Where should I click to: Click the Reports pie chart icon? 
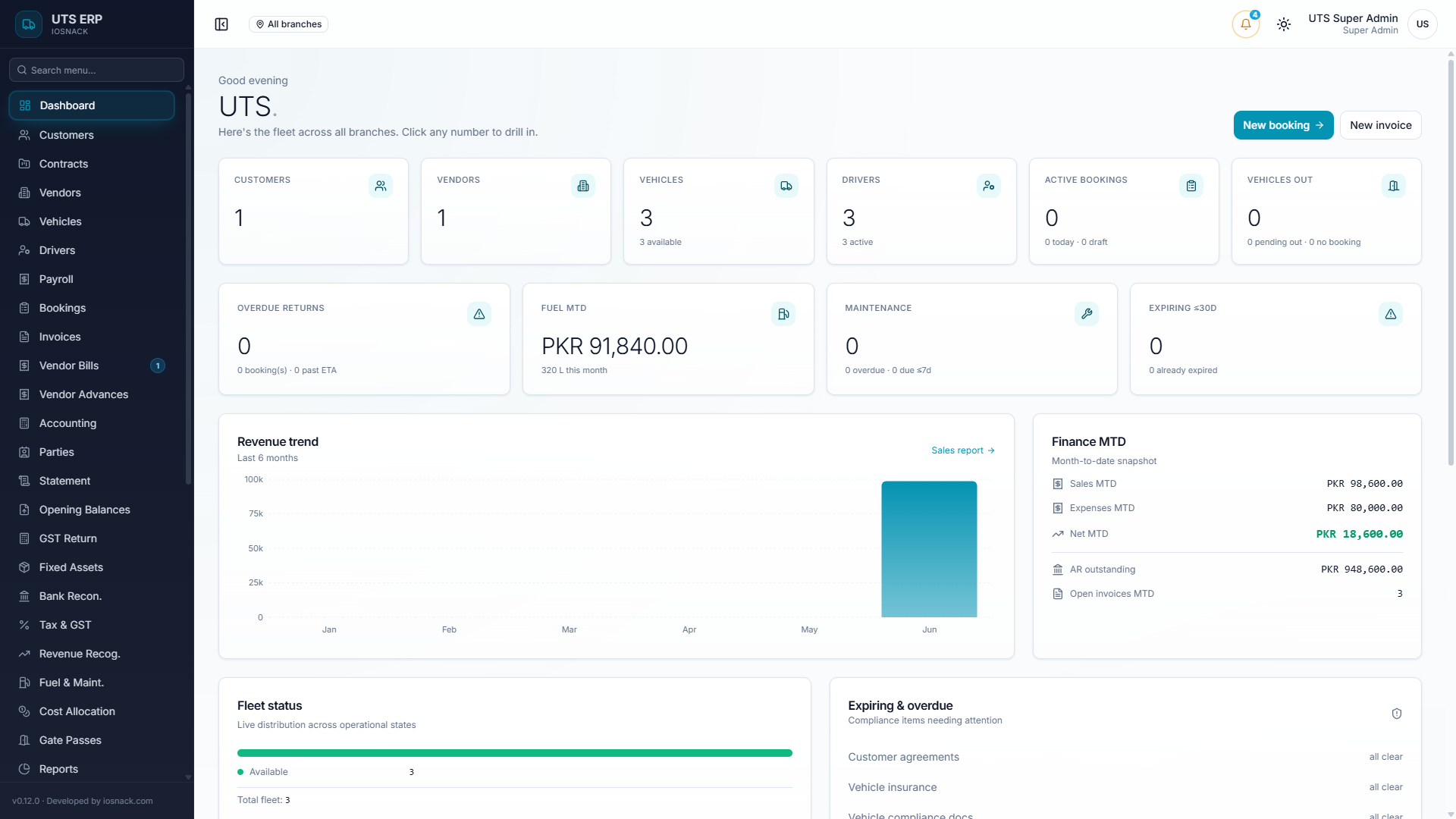[24, 769]
